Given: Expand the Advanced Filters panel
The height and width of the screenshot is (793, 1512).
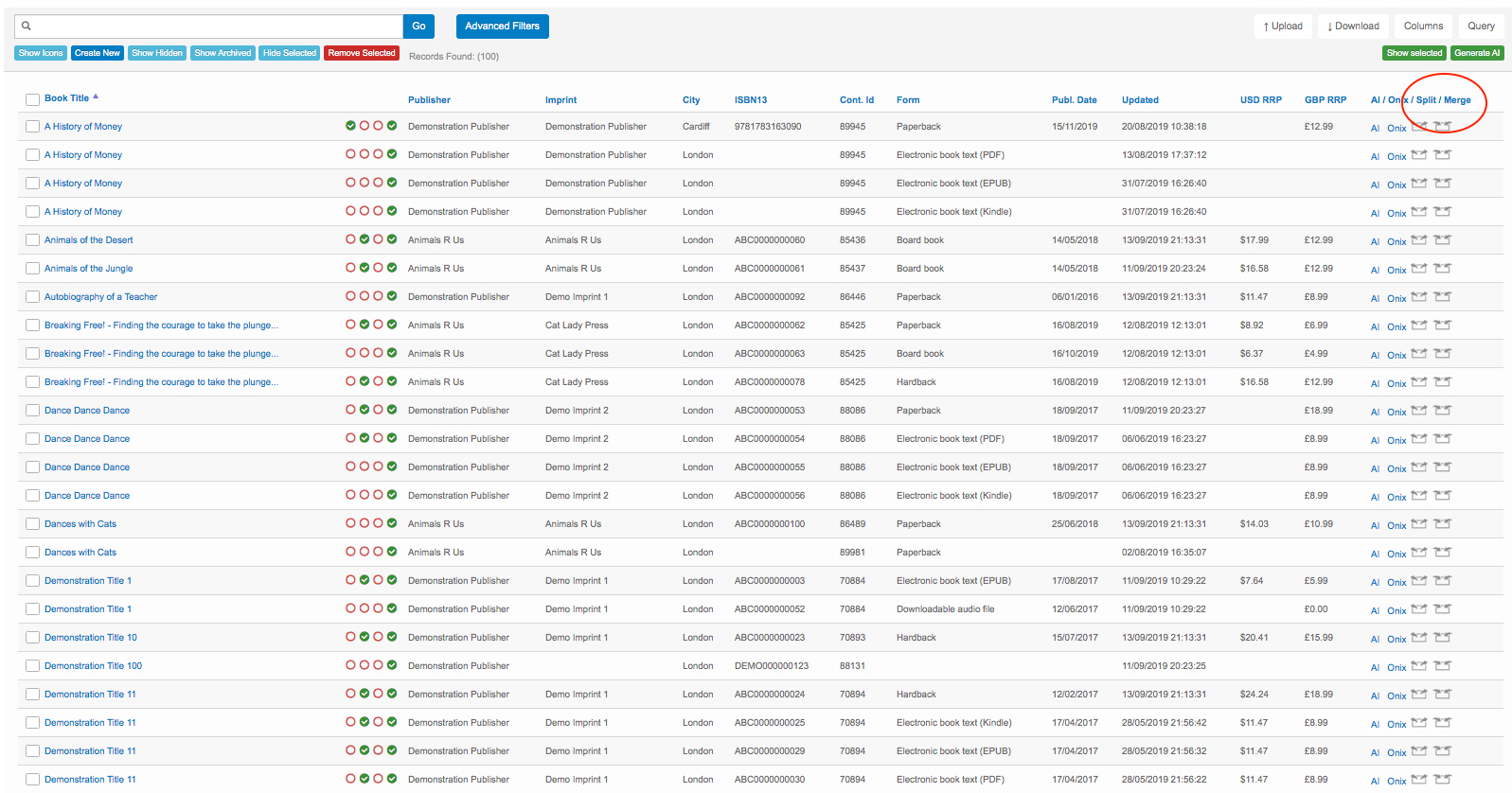Looking at the screenshot, I should pos(502,26).
